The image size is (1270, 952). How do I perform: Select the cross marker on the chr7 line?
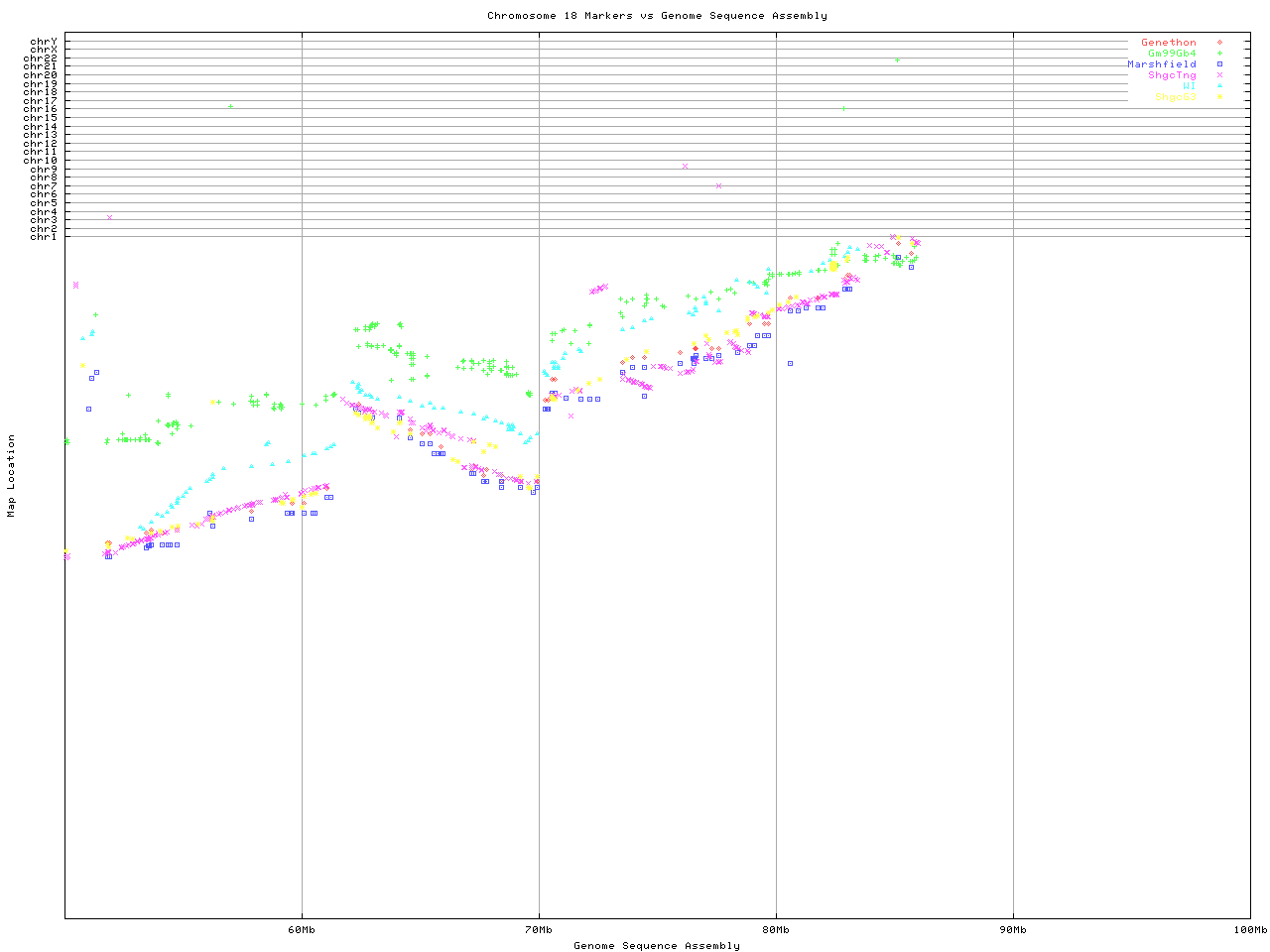click(x=718, y=185)
